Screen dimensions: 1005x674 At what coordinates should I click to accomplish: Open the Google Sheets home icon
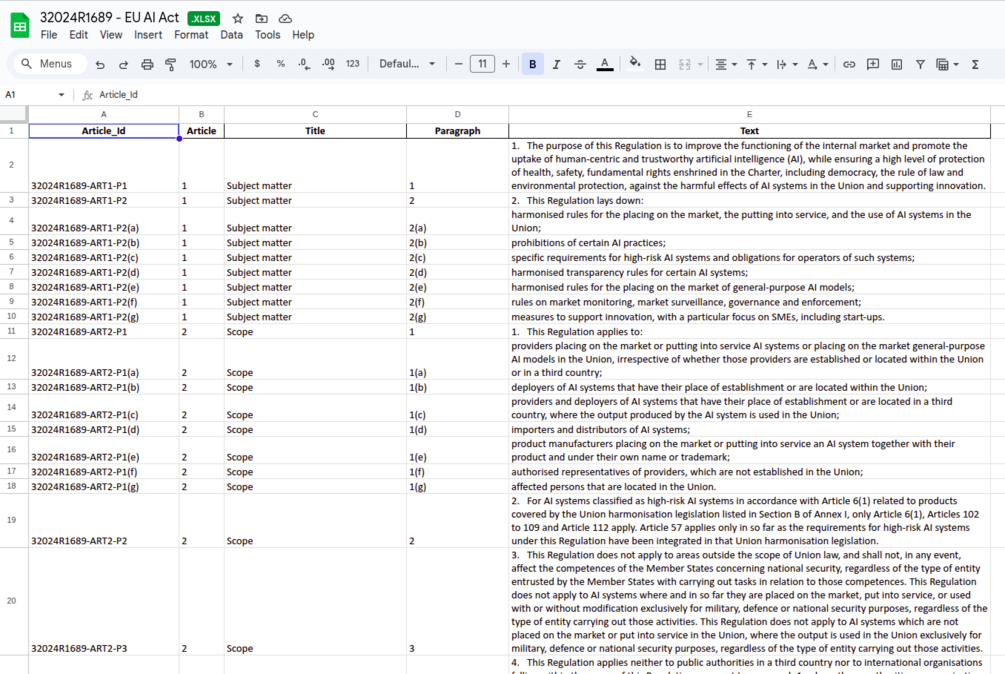pyautogui.click(x=20, y=26)
